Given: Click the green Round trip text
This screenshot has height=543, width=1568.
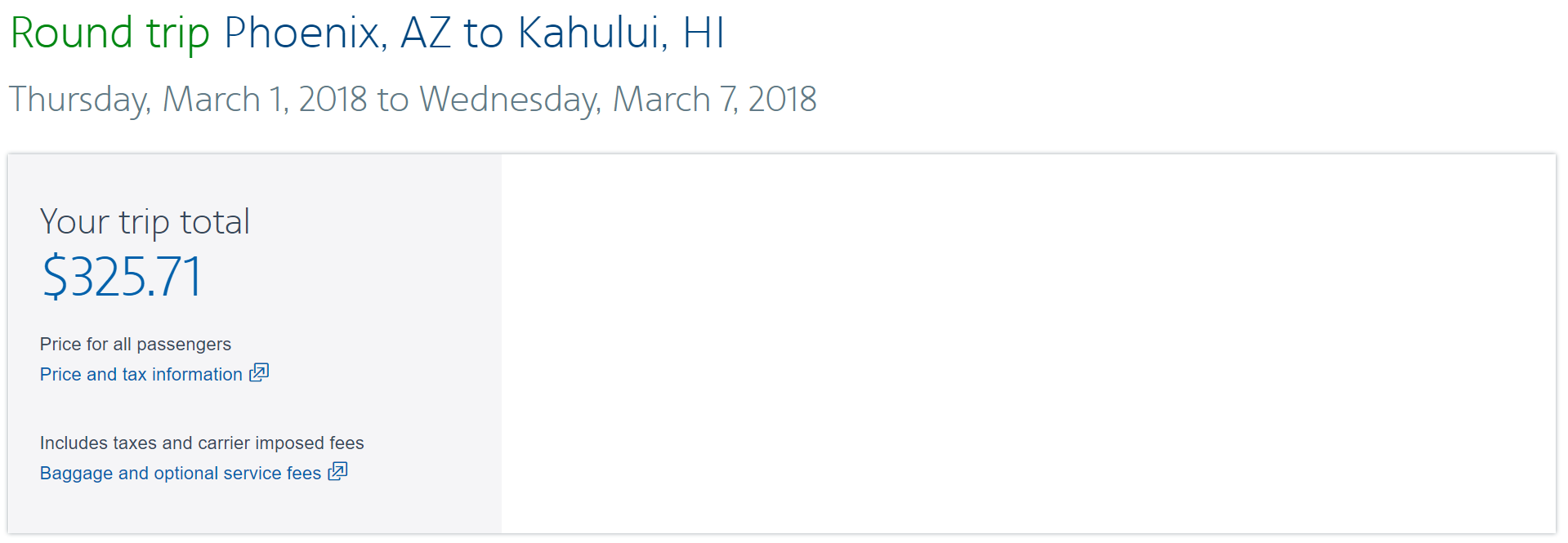Looking at the screenshot, I should pyautogui.click(x=109, y=33).
